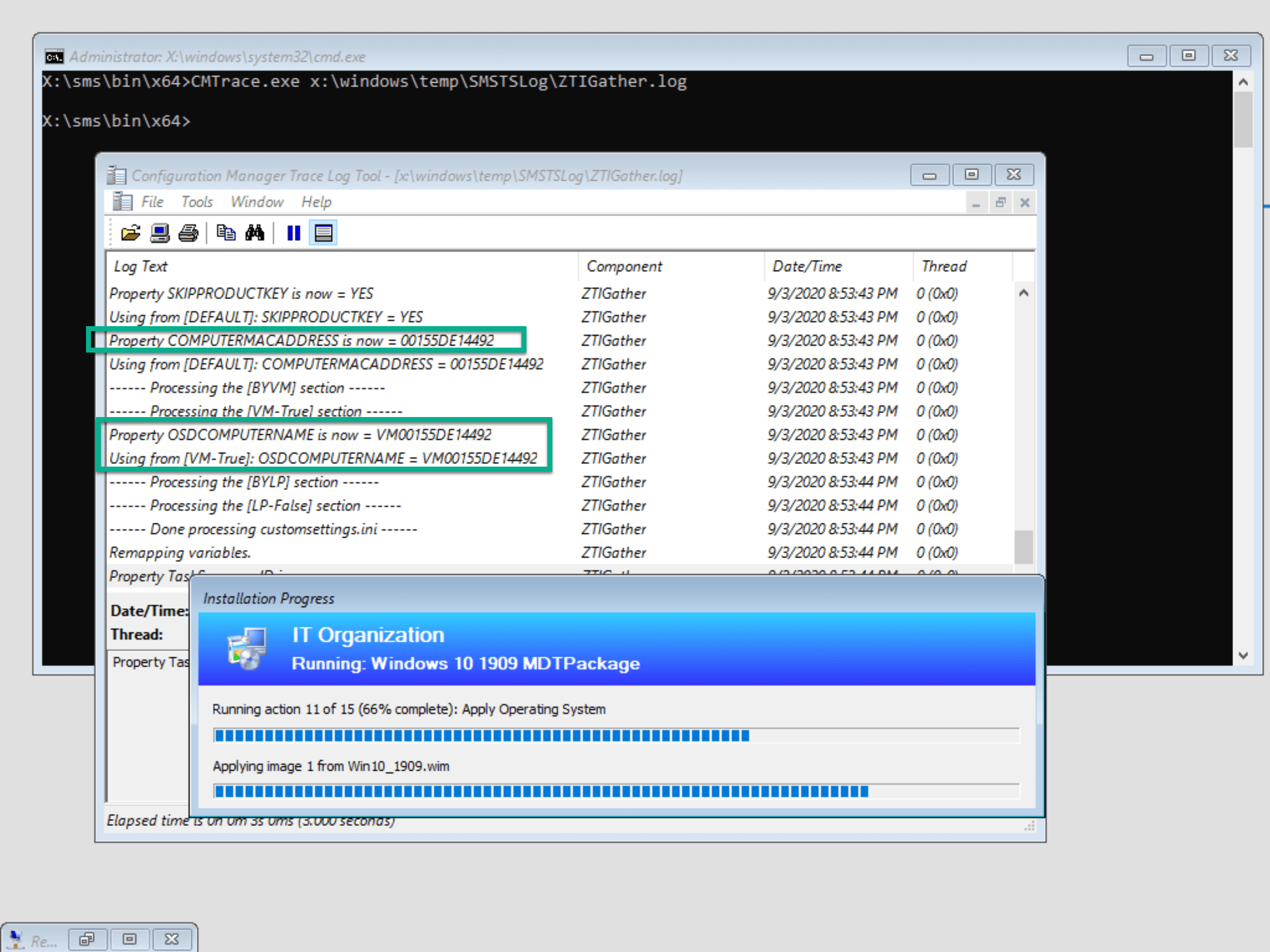
Task: Open the Window menu
Action: pyautogui.click(x=257, y=202)
